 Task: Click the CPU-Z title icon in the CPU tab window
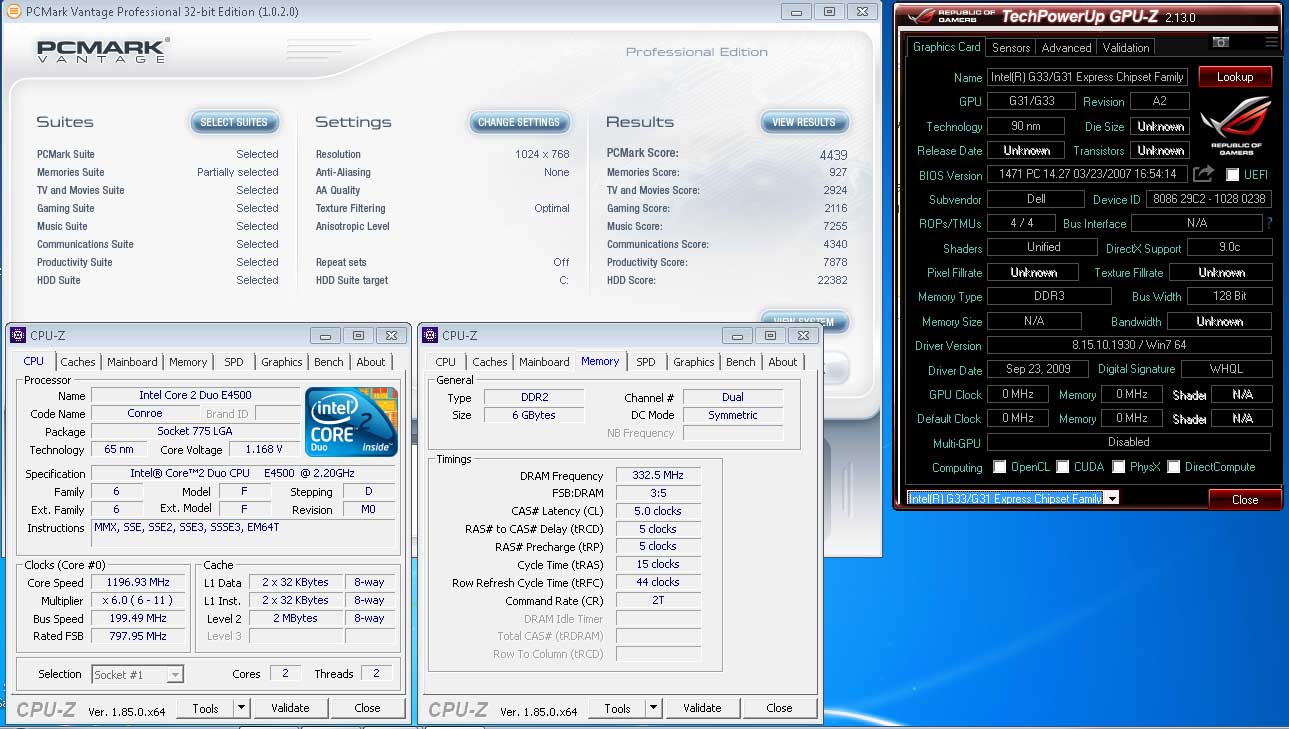point(17,335)
